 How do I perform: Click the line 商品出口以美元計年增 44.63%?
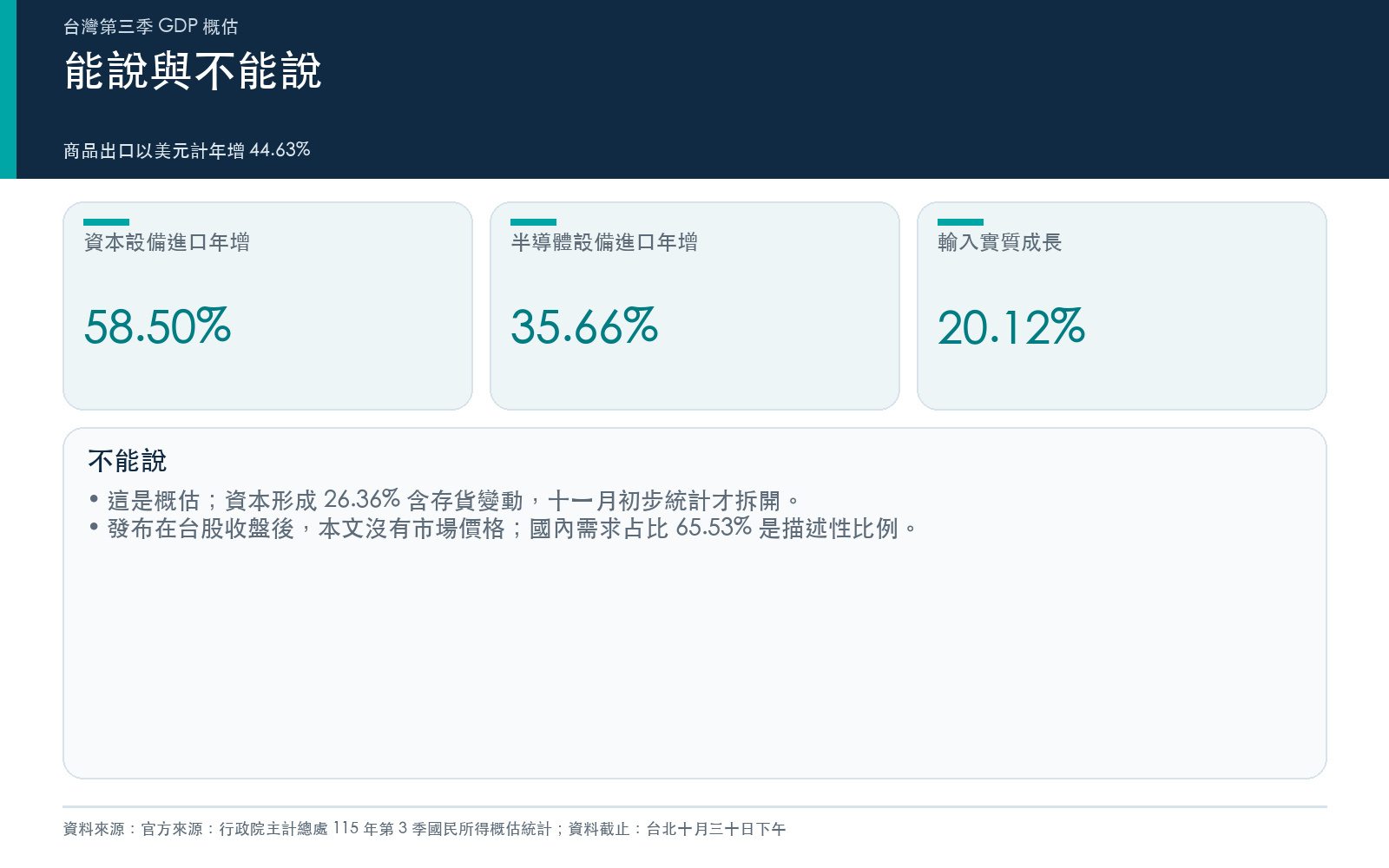click(187, 150)
